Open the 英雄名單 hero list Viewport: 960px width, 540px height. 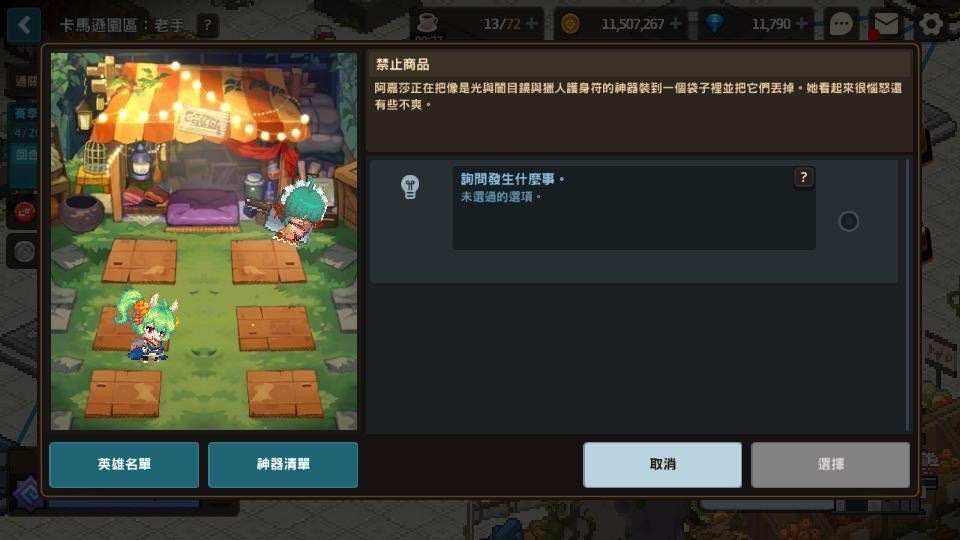point(124,465)
